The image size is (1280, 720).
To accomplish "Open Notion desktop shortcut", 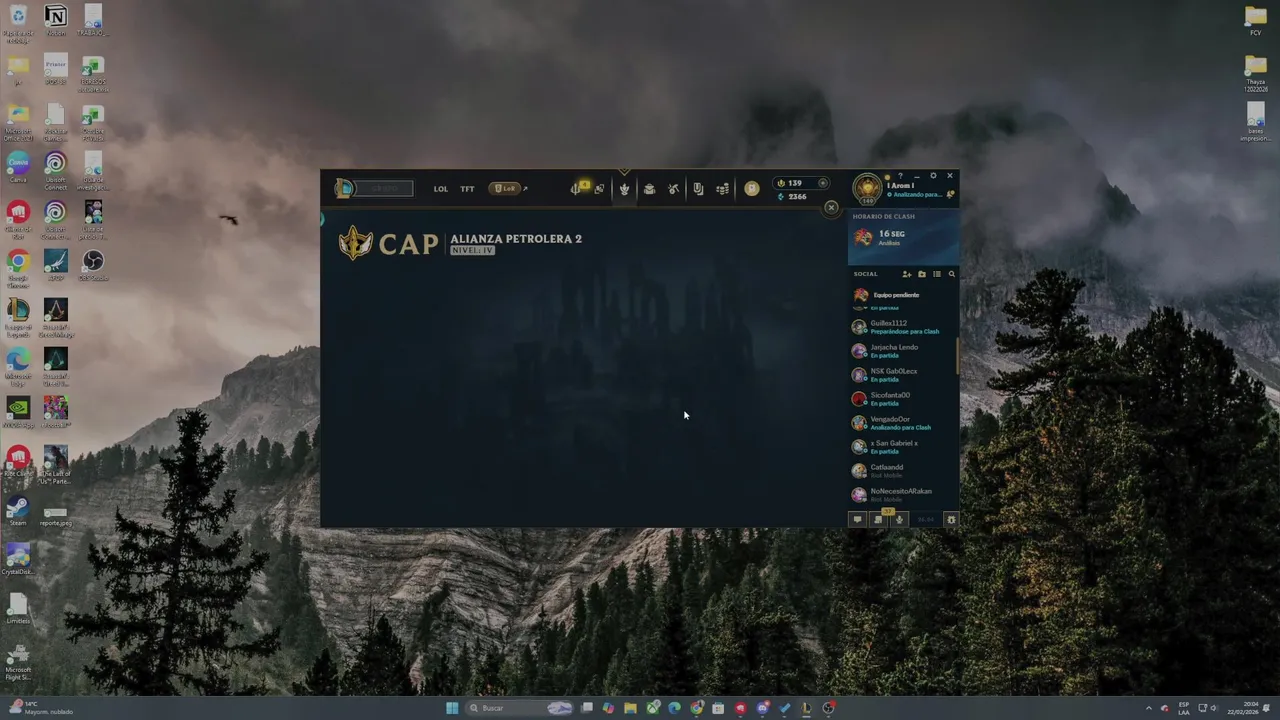I will pos(56,21).
